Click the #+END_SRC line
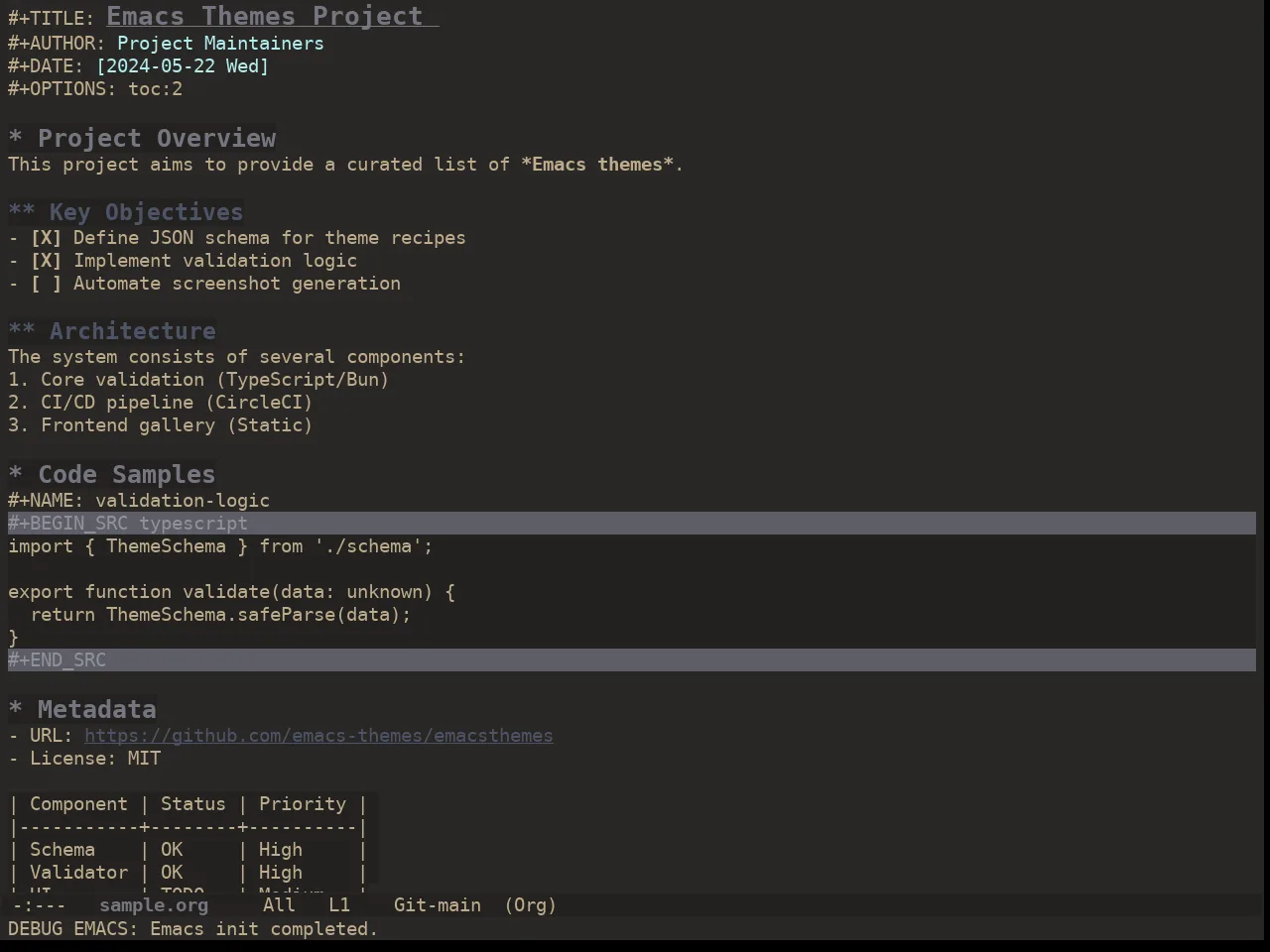 tap(632, 660)
